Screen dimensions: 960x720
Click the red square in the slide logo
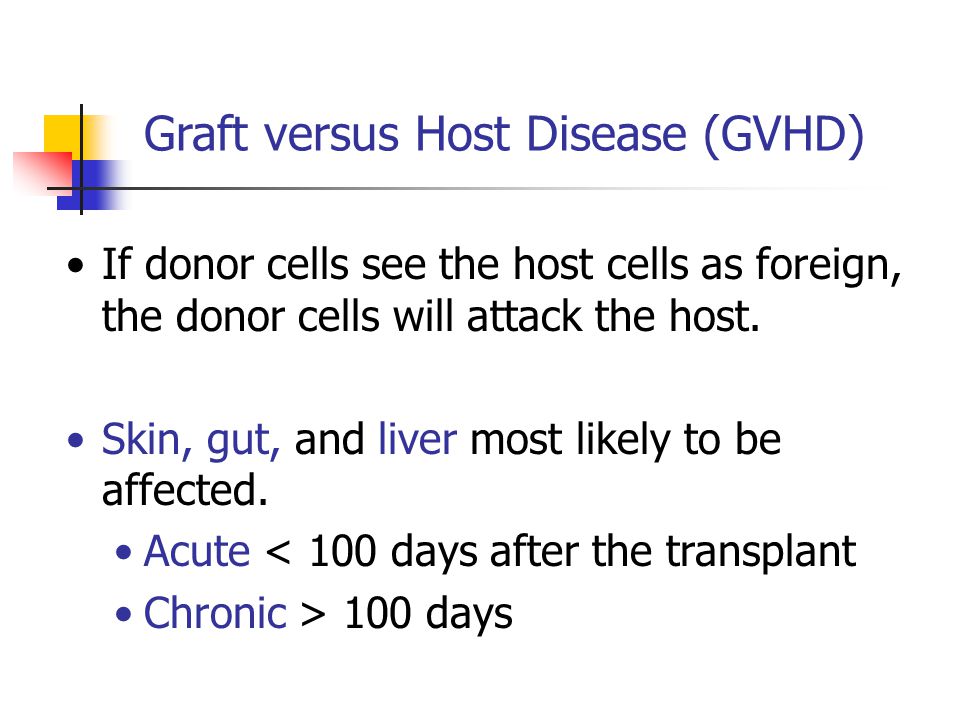pos(44,171)
